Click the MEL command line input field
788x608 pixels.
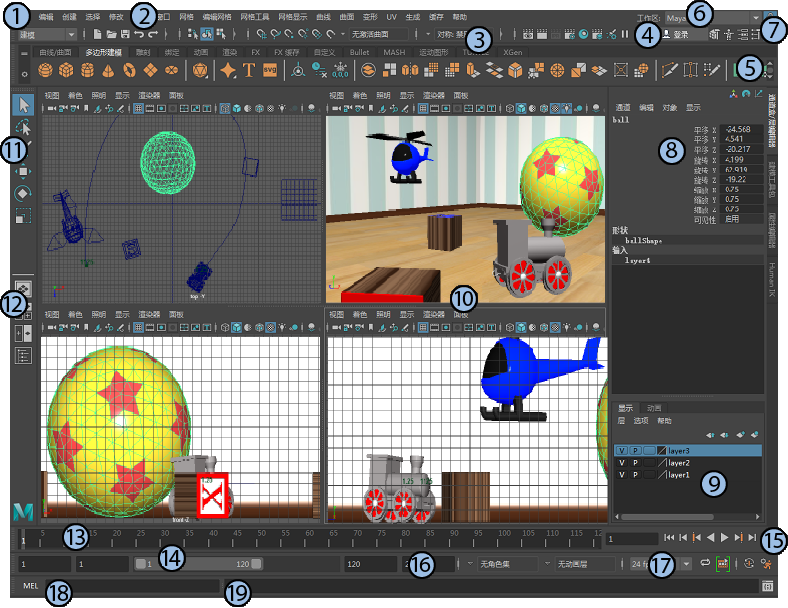point(133,586)
